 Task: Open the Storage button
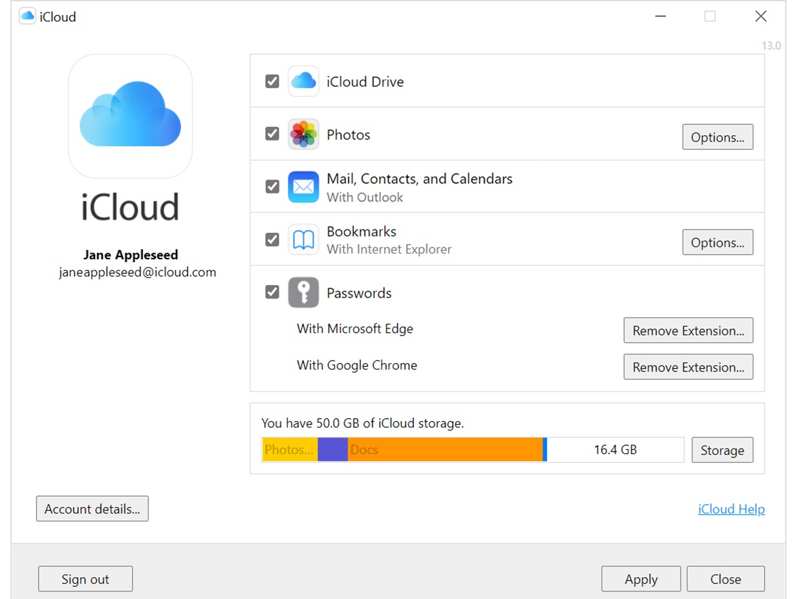[722, 450]
